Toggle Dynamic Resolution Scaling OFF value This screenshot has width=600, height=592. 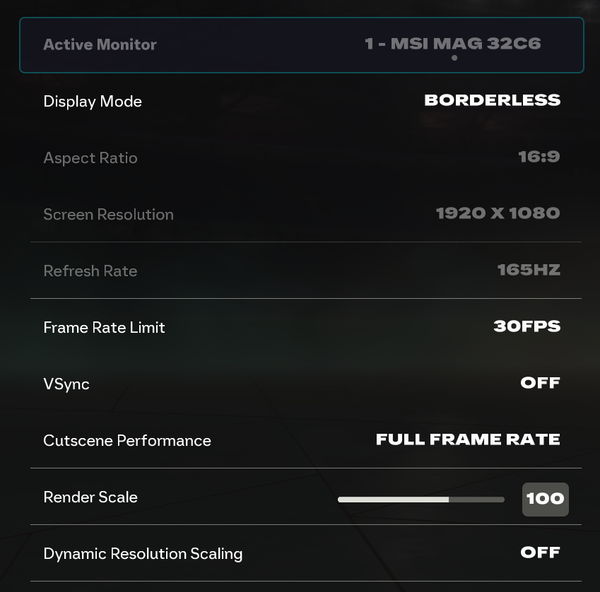pos(540,552)
